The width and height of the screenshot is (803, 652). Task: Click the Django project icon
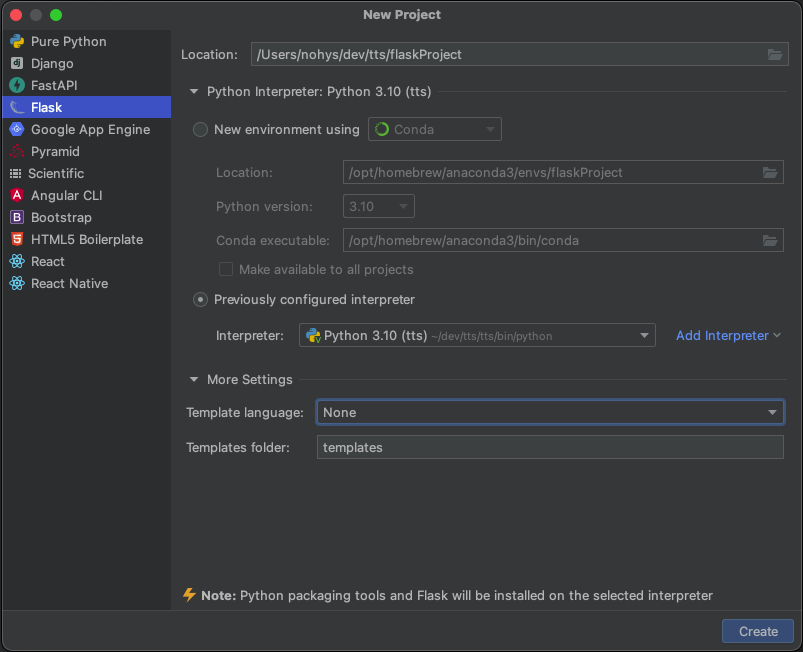[x=17, y=64]
